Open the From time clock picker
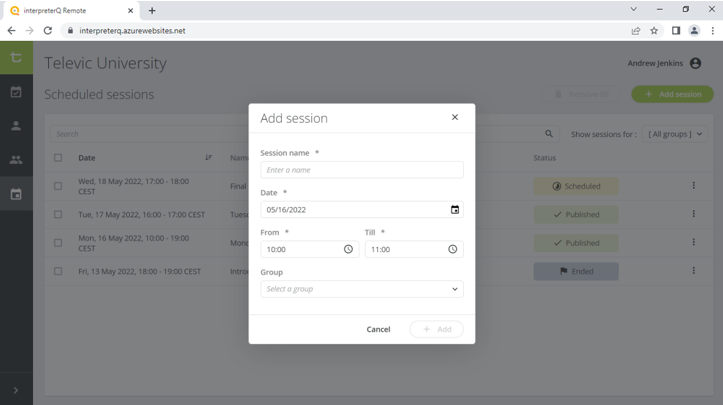 click(x=348, y=249)
